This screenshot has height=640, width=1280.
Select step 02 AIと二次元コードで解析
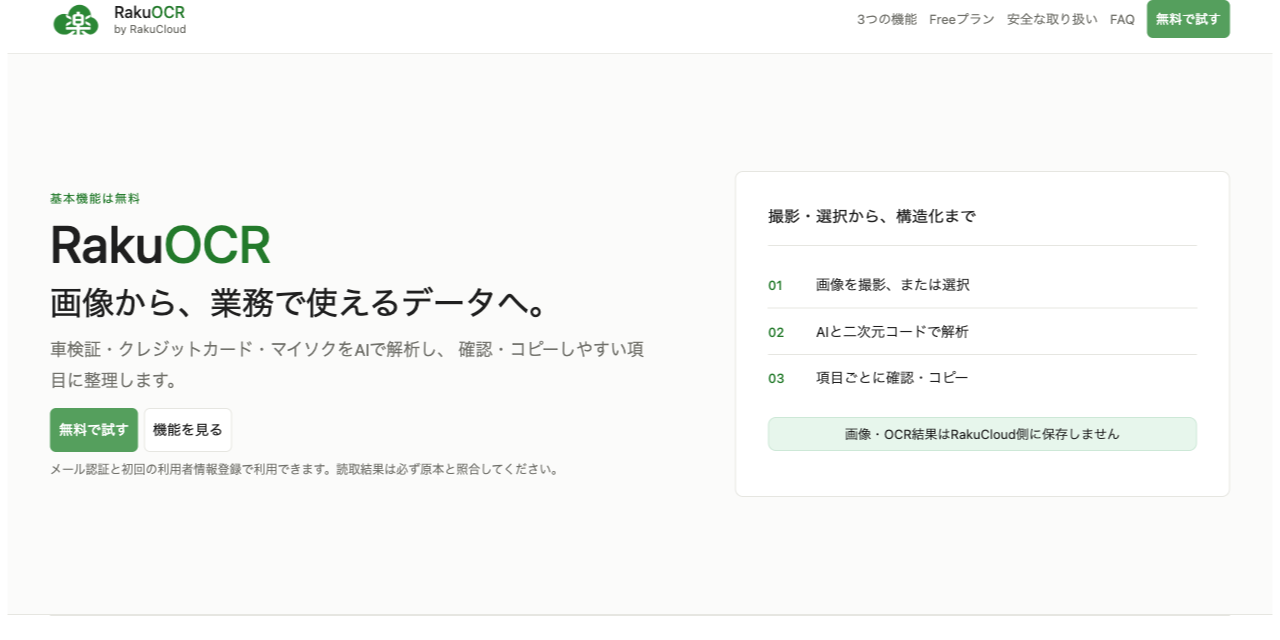click(x=982, y=332)
